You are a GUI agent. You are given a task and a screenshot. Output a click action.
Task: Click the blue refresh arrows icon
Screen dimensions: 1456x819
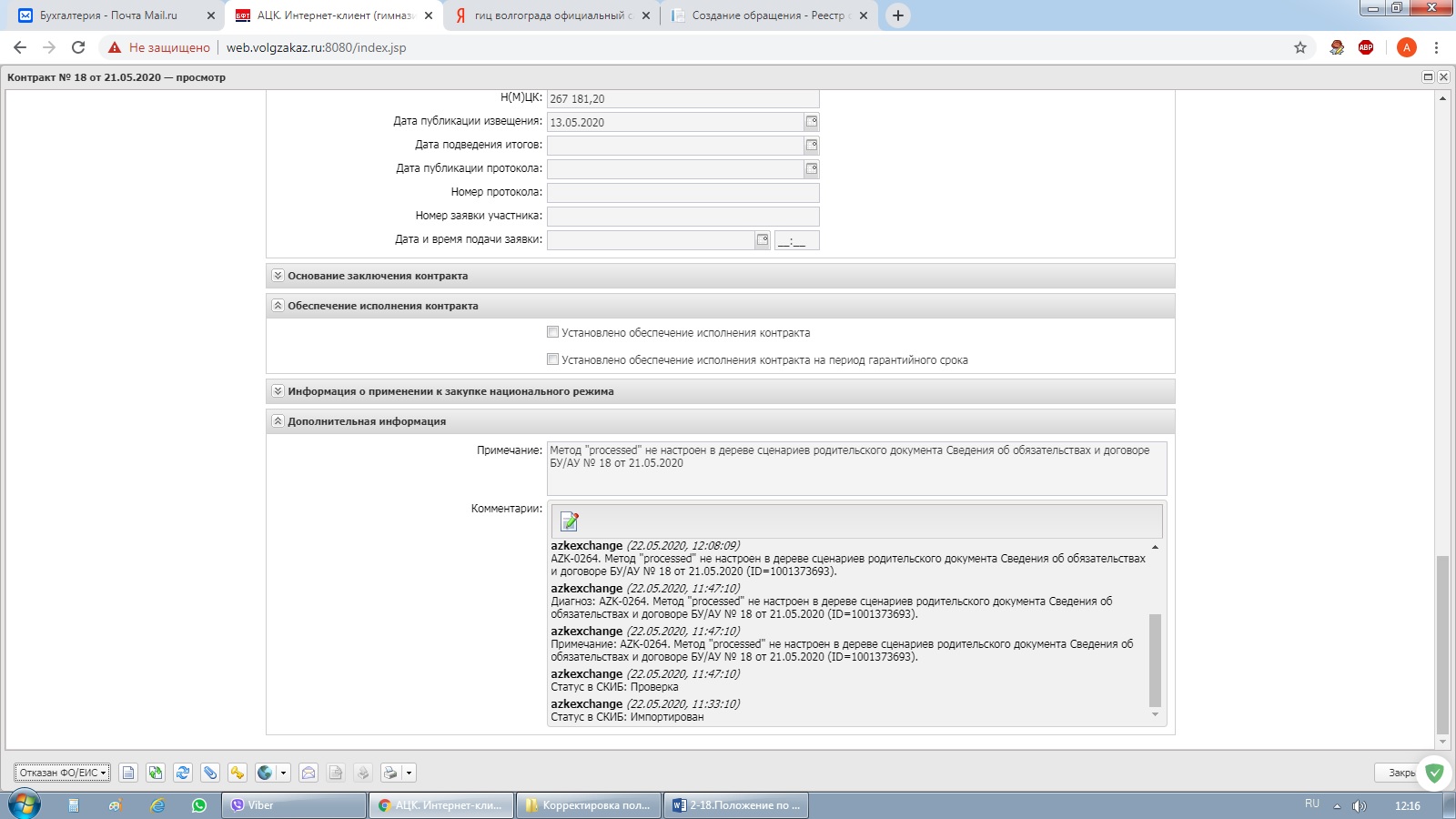point(183,773)
